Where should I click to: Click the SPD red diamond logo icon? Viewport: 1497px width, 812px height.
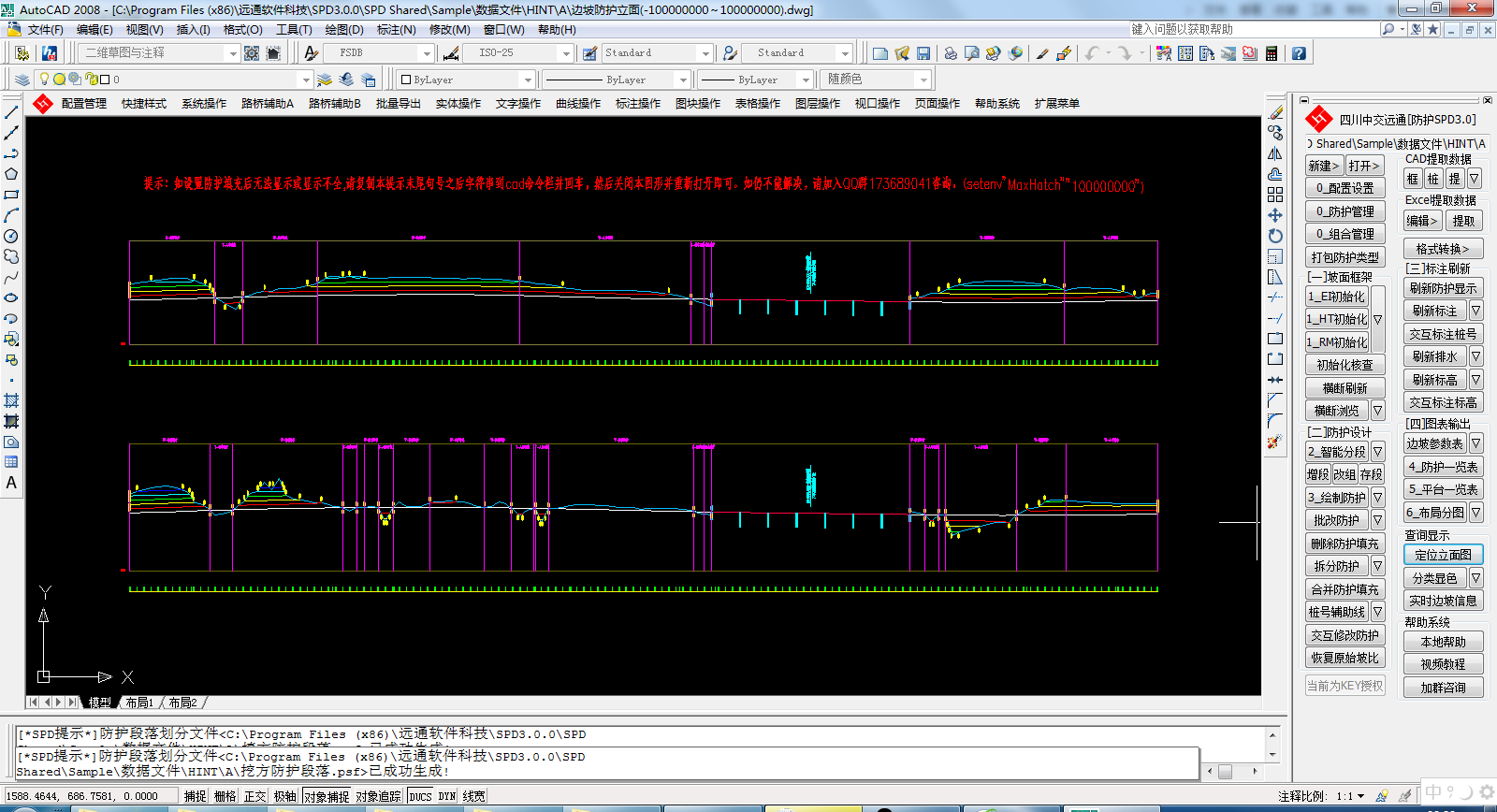coord(43,104)
